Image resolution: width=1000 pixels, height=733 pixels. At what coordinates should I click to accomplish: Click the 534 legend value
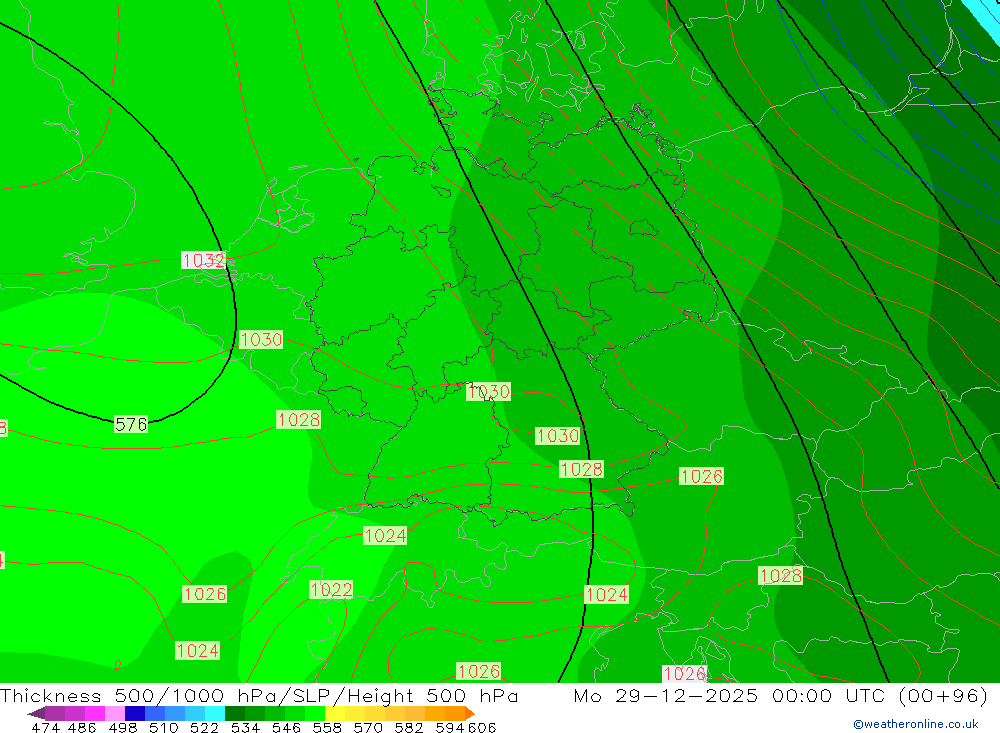tap(245, 727)
